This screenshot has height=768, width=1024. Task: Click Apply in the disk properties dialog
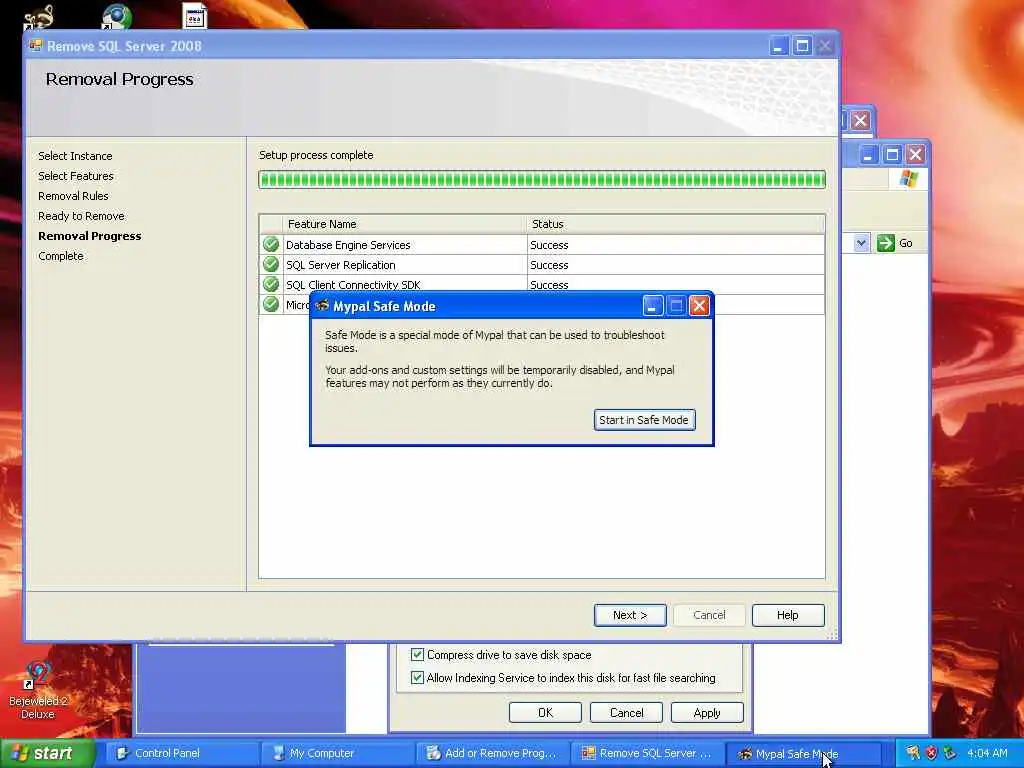point(707,712)
